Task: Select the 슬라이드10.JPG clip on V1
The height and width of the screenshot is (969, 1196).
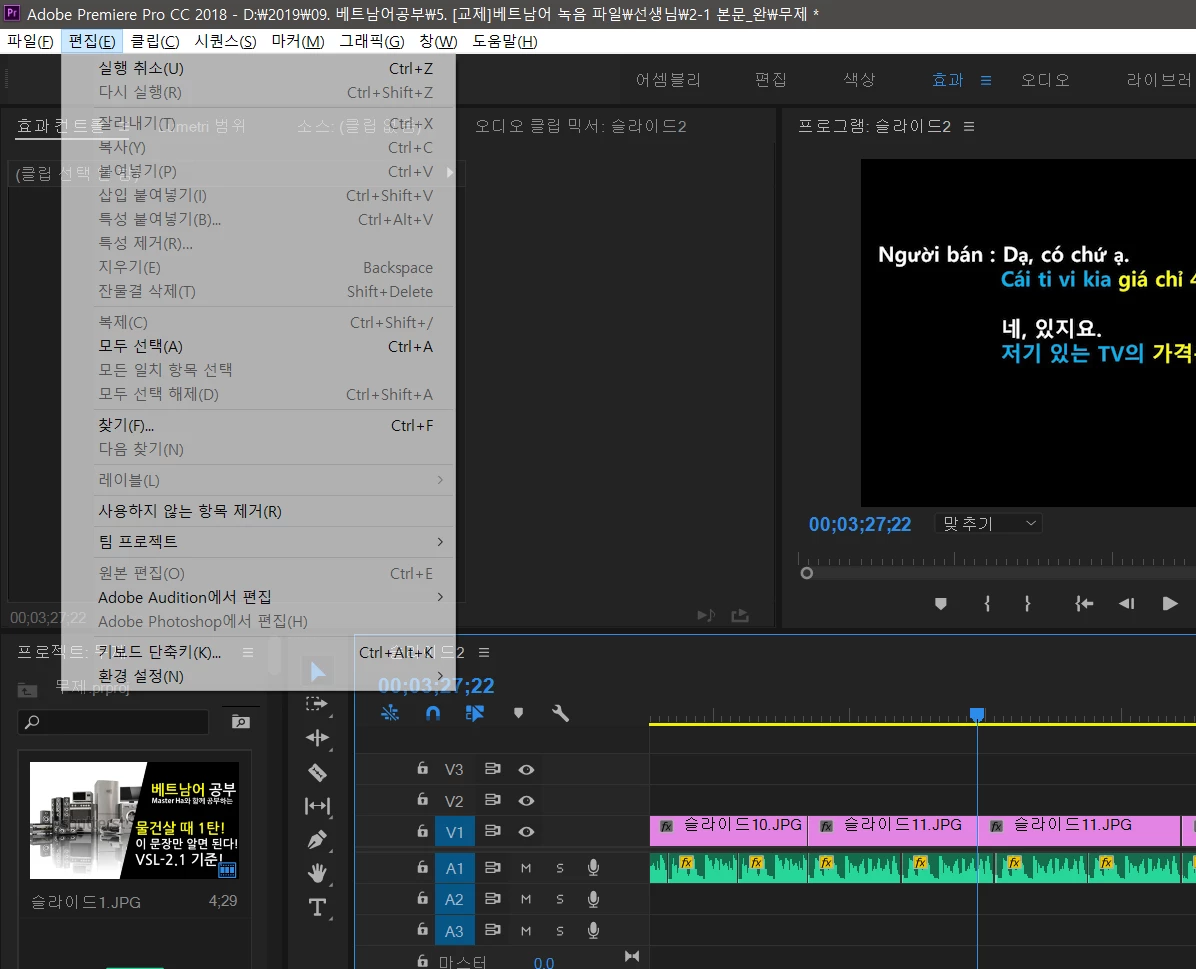Action: (x=728, y=831)
